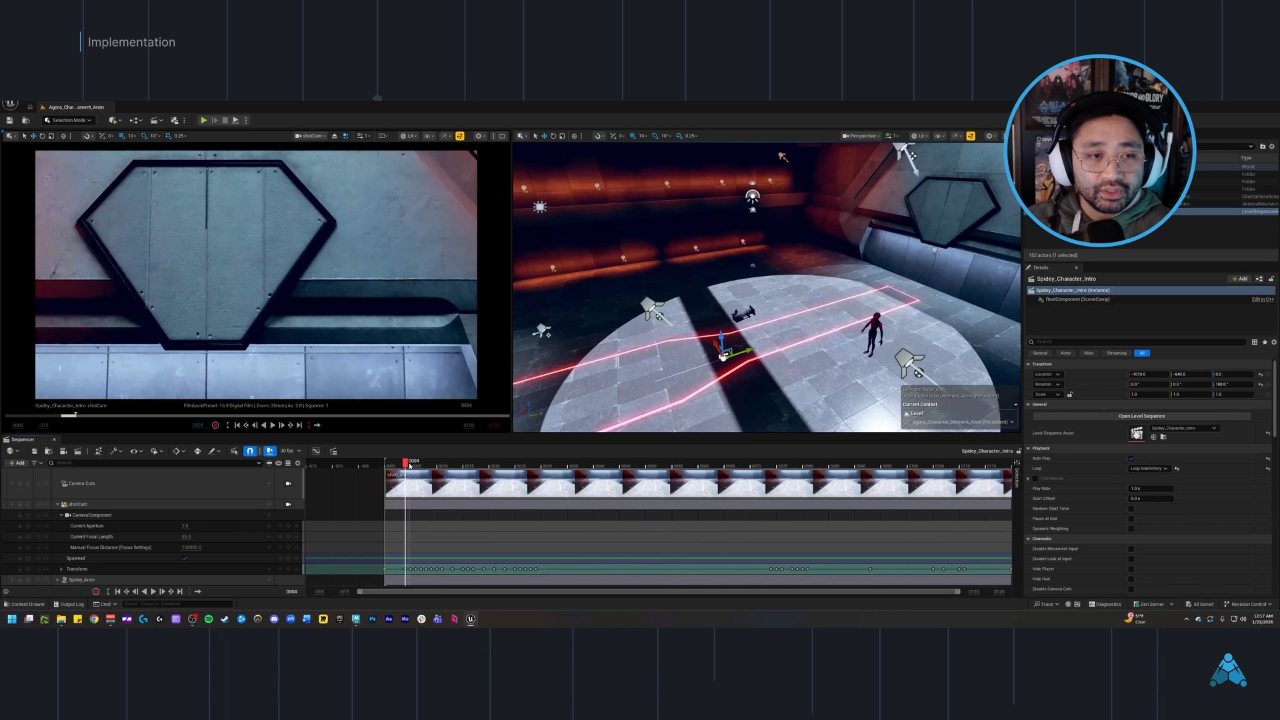Click the Play level button in main toolbar
The height and width of the screenshot is (720, 1280).
tap(204, 120)
